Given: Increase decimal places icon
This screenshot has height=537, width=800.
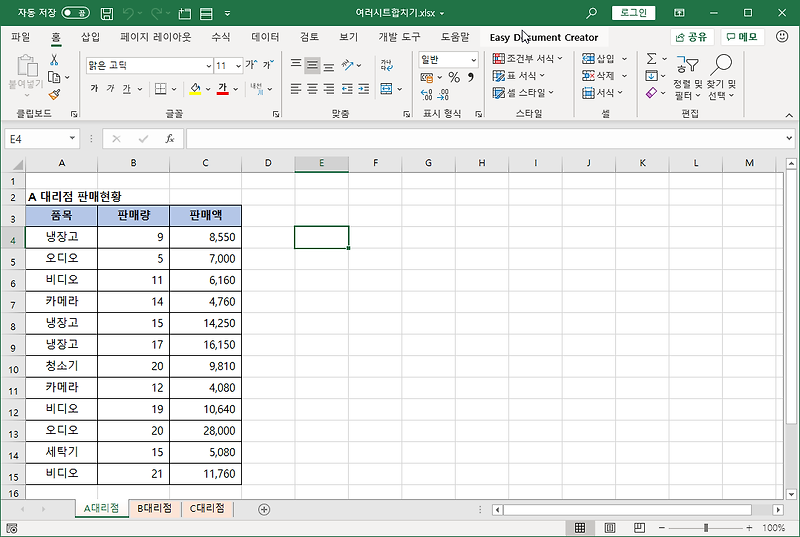Looking at the screenshot, I should 427,94.
